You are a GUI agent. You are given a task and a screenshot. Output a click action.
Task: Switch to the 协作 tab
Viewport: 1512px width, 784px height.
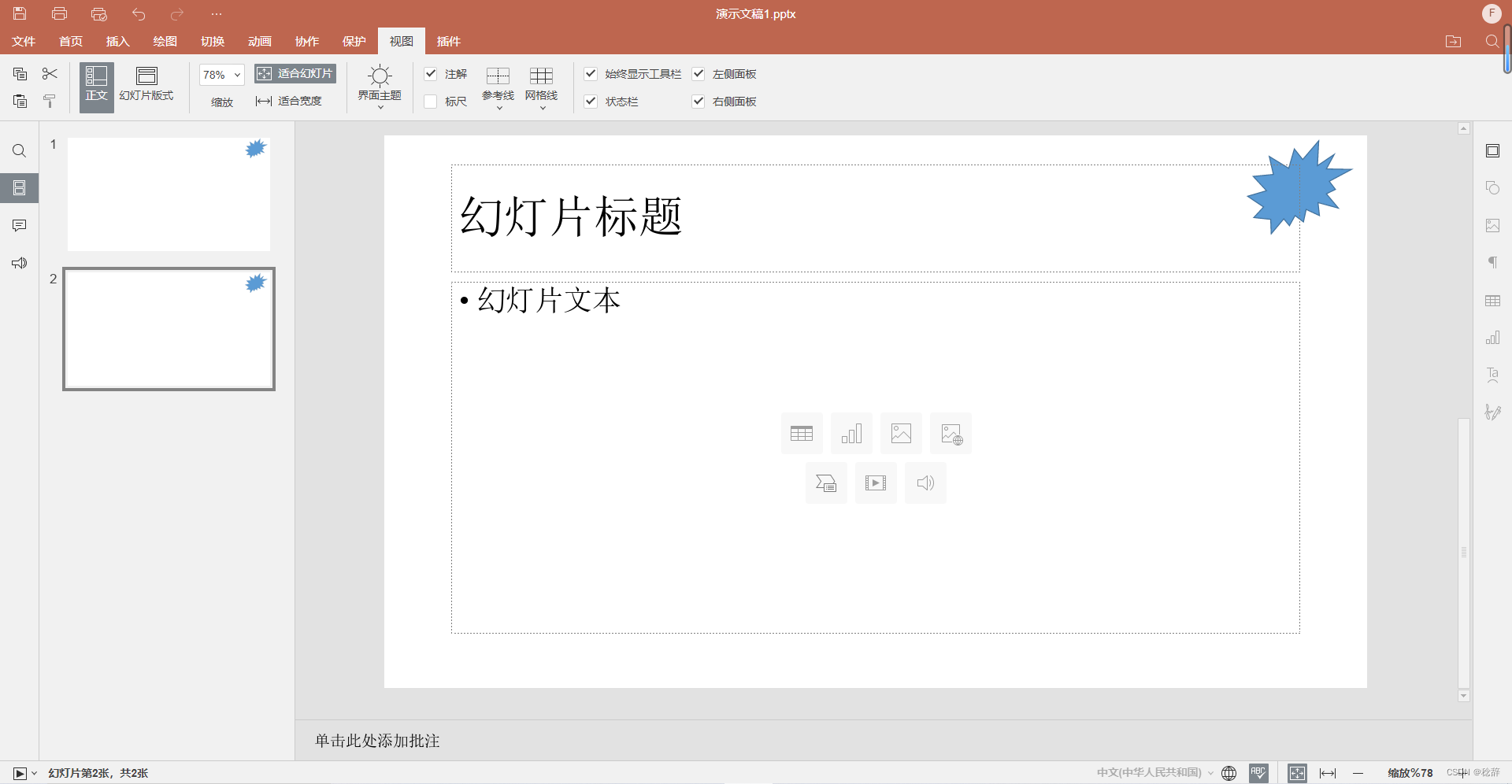[x=307, y=41]
